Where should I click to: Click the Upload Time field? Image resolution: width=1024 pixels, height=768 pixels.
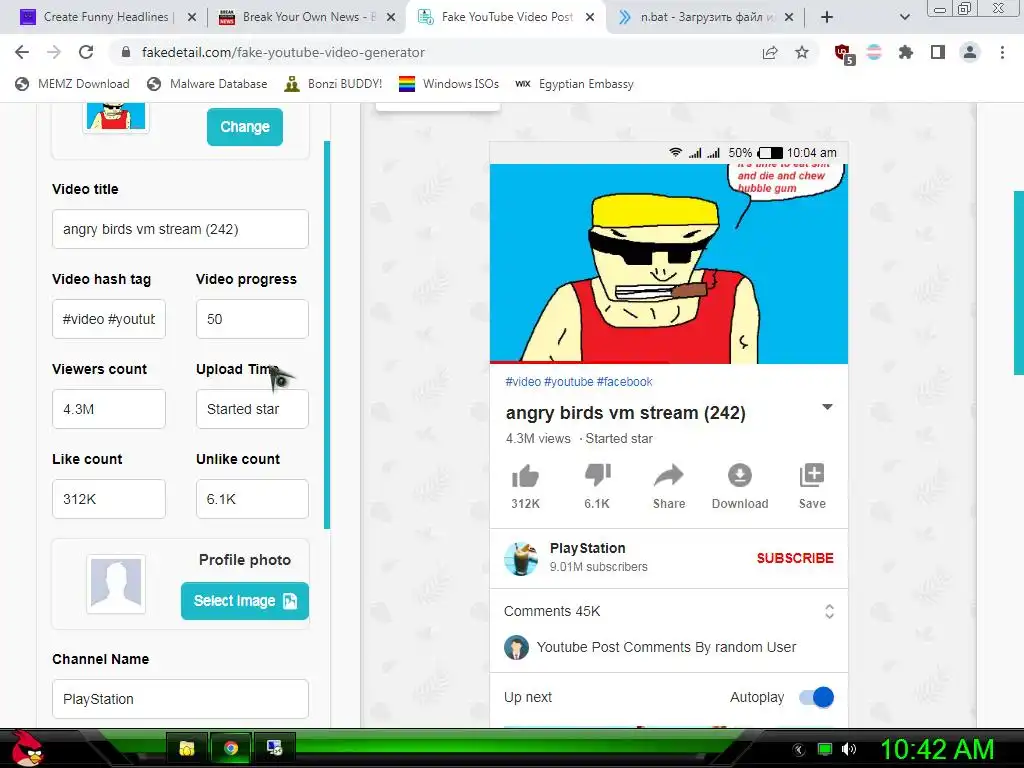tap(252, 409)
